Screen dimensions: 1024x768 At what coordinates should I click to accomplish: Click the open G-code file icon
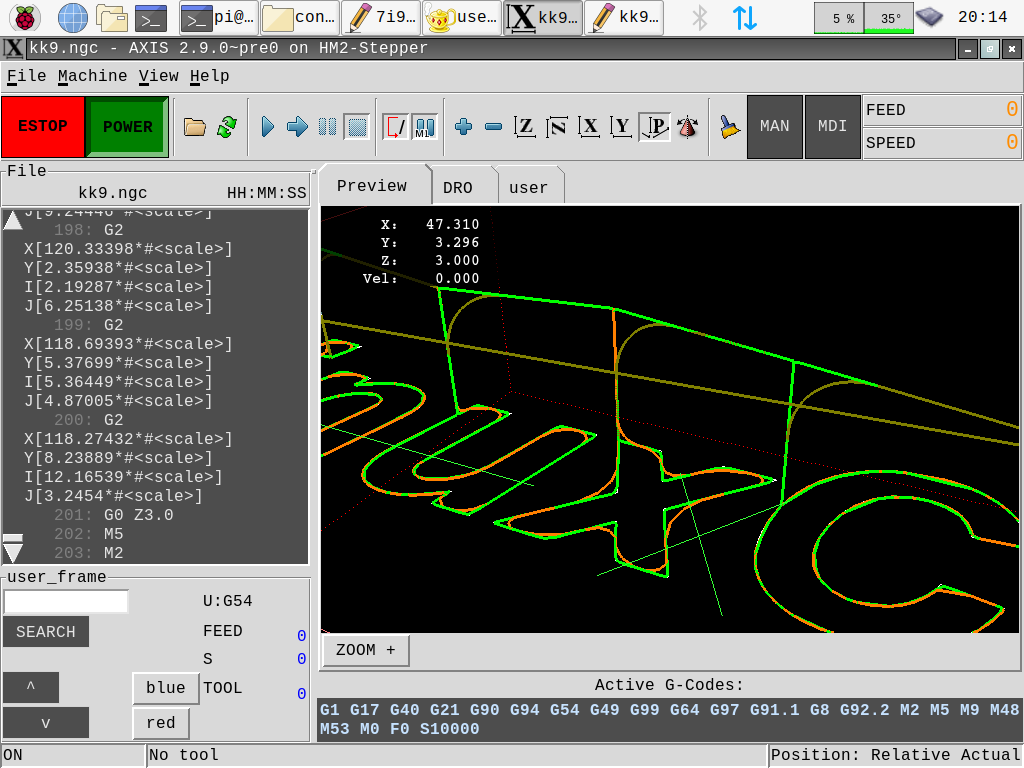[x=195, y=127]
